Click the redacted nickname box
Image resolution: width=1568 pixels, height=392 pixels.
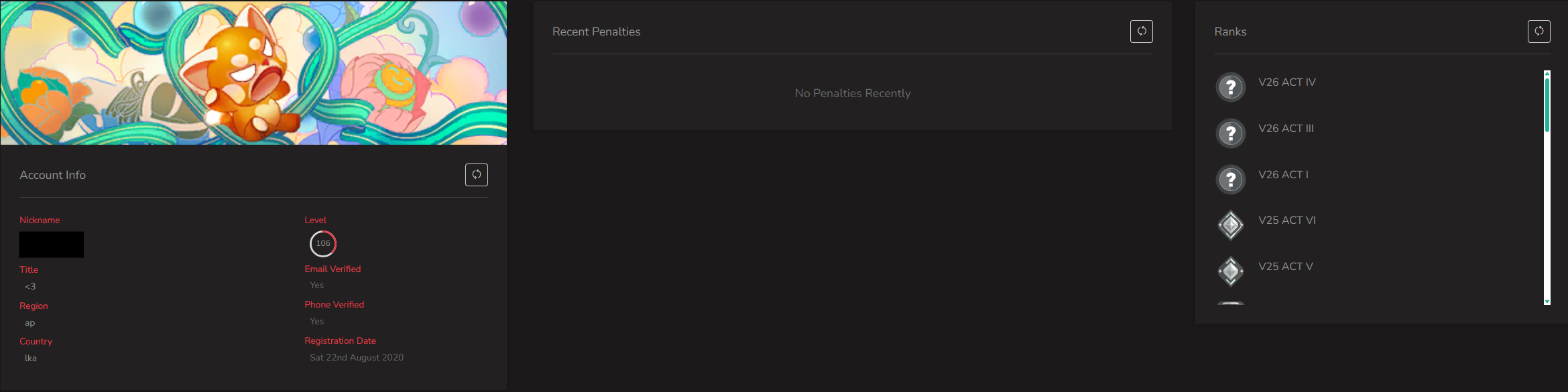pos(52,245)
